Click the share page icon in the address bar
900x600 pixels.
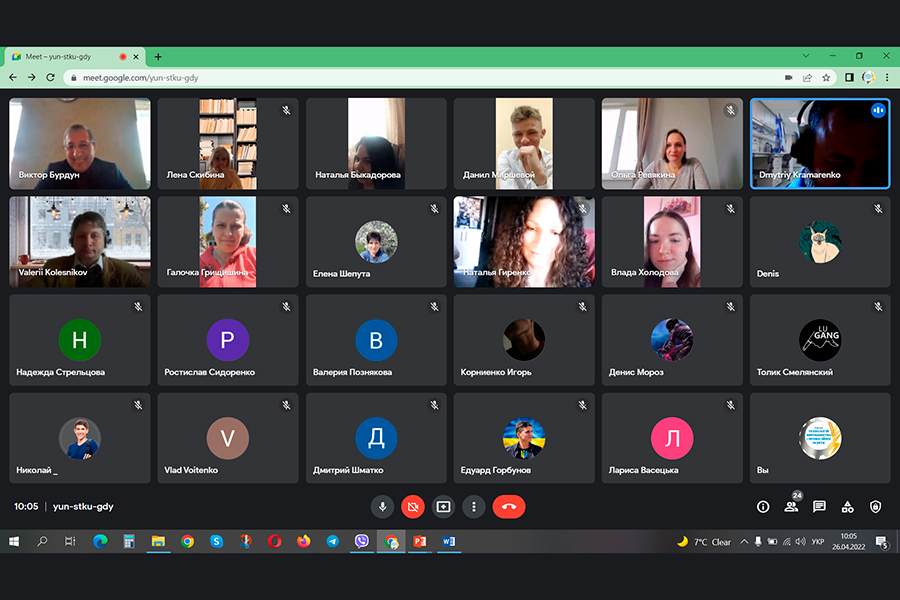(x=807, y=78)
